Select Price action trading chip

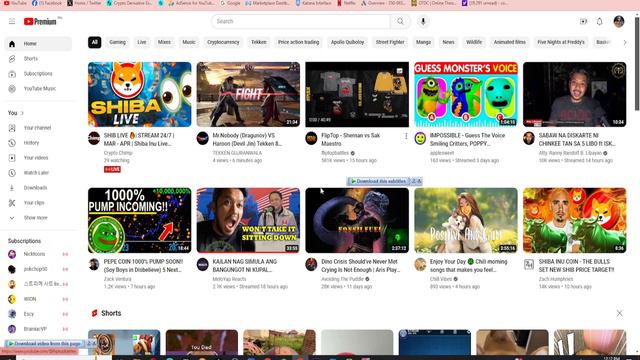298,42
